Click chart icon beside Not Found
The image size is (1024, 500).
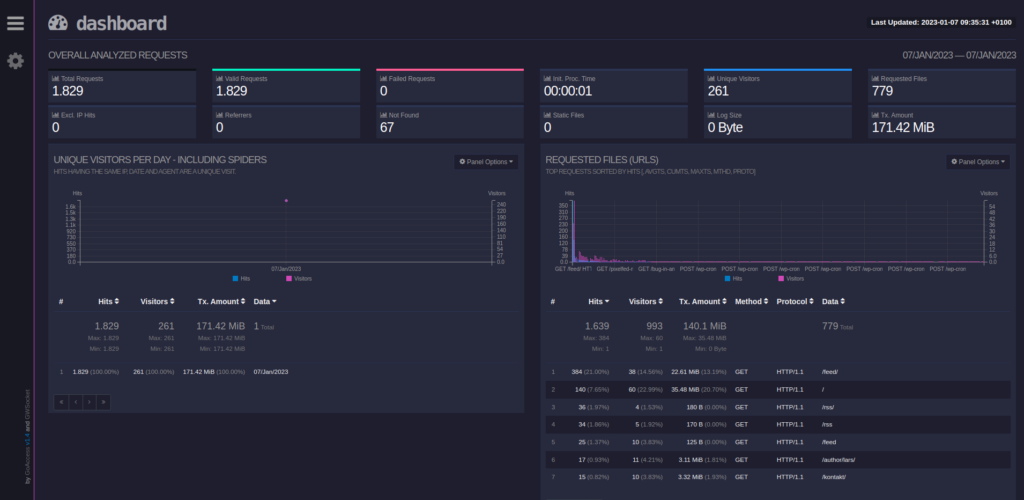383,115
